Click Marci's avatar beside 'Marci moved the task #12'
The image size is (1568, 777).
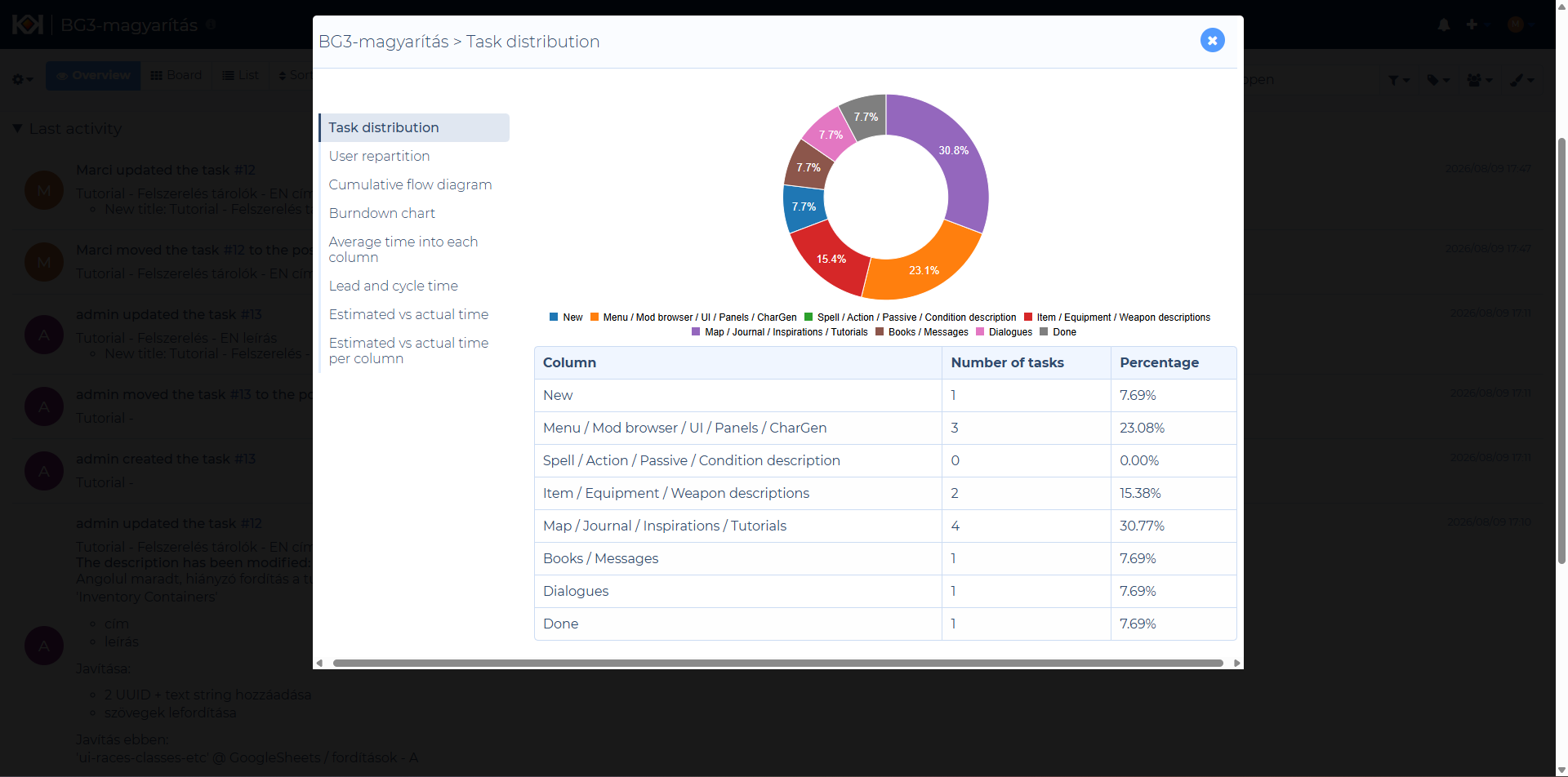pos(44,262)
